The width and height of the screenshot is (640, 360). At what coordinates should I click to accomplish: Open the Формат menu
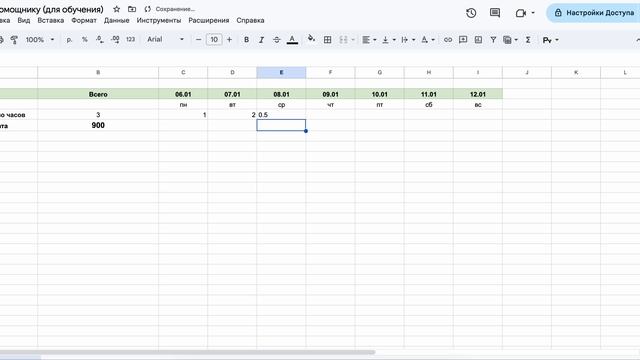[x=84, y=20]
